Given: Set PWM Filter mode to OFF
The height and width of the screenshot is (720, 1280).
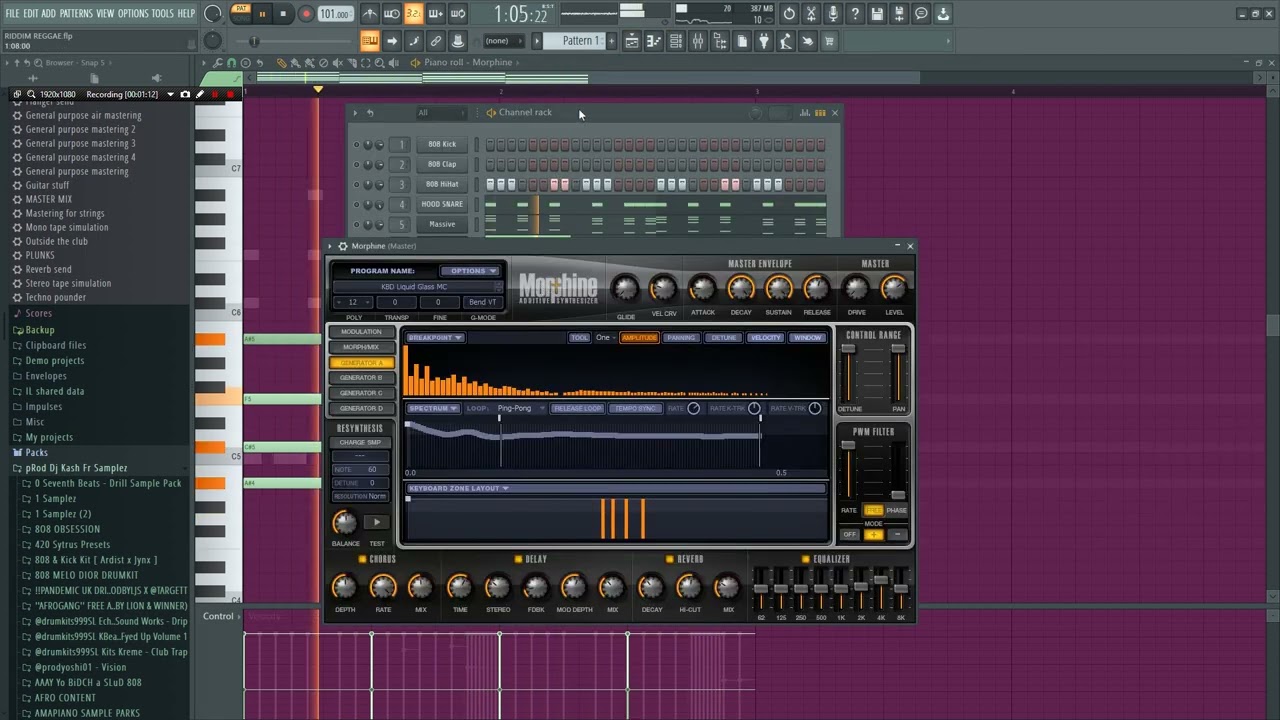Looking at the screenshot, I should click(850, 535).
